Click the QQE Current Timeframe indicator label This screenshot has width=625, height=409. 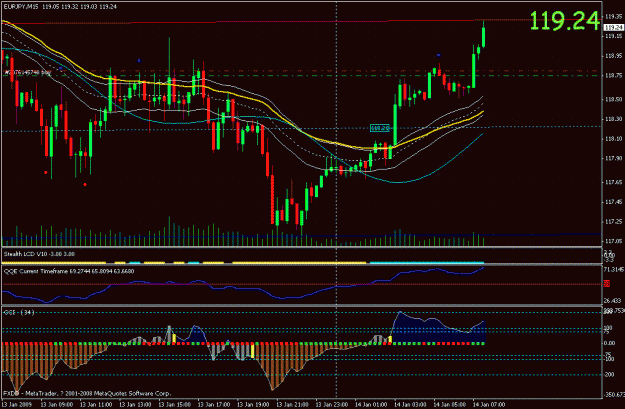click(69, 271)
